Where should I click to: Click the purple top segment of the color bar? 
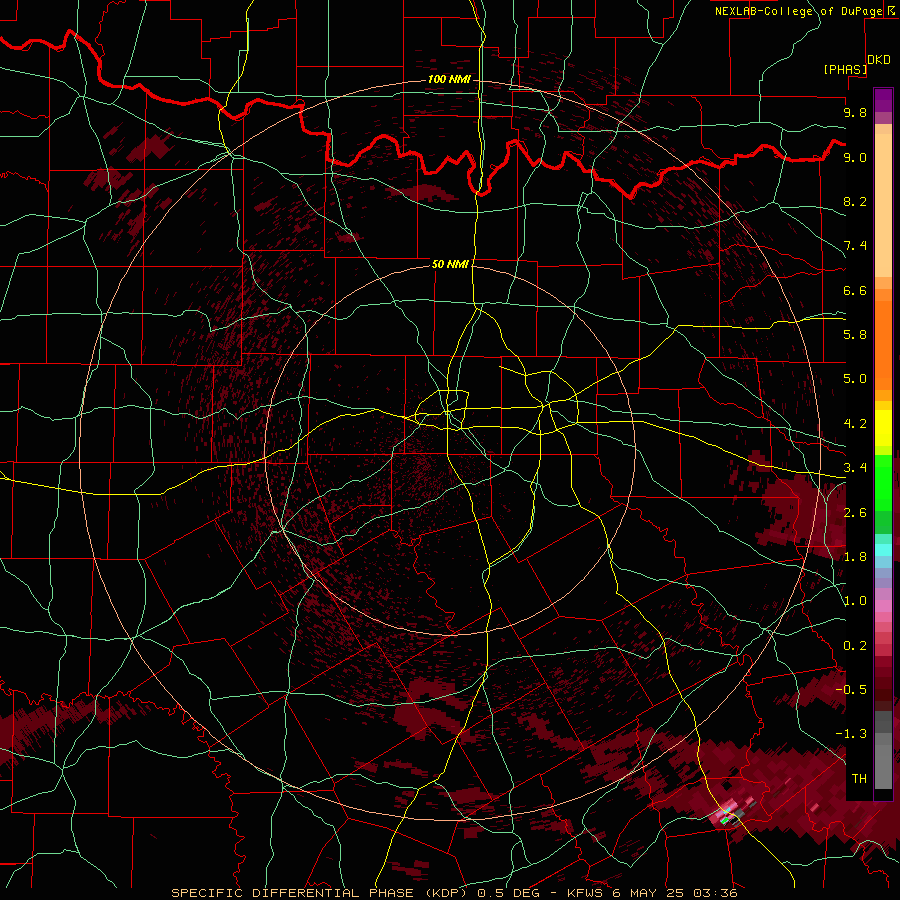pos(883,100)
